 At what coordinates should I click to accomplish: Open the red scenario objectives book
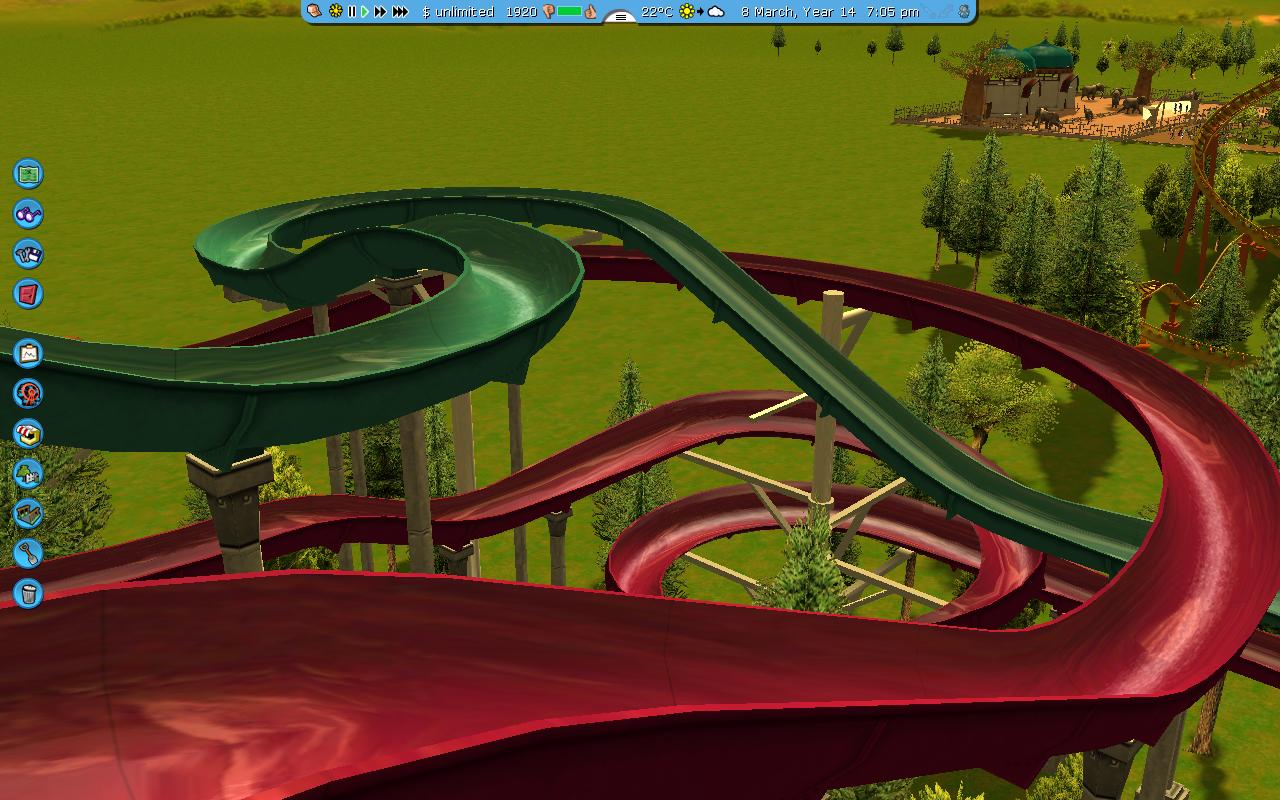28,293
